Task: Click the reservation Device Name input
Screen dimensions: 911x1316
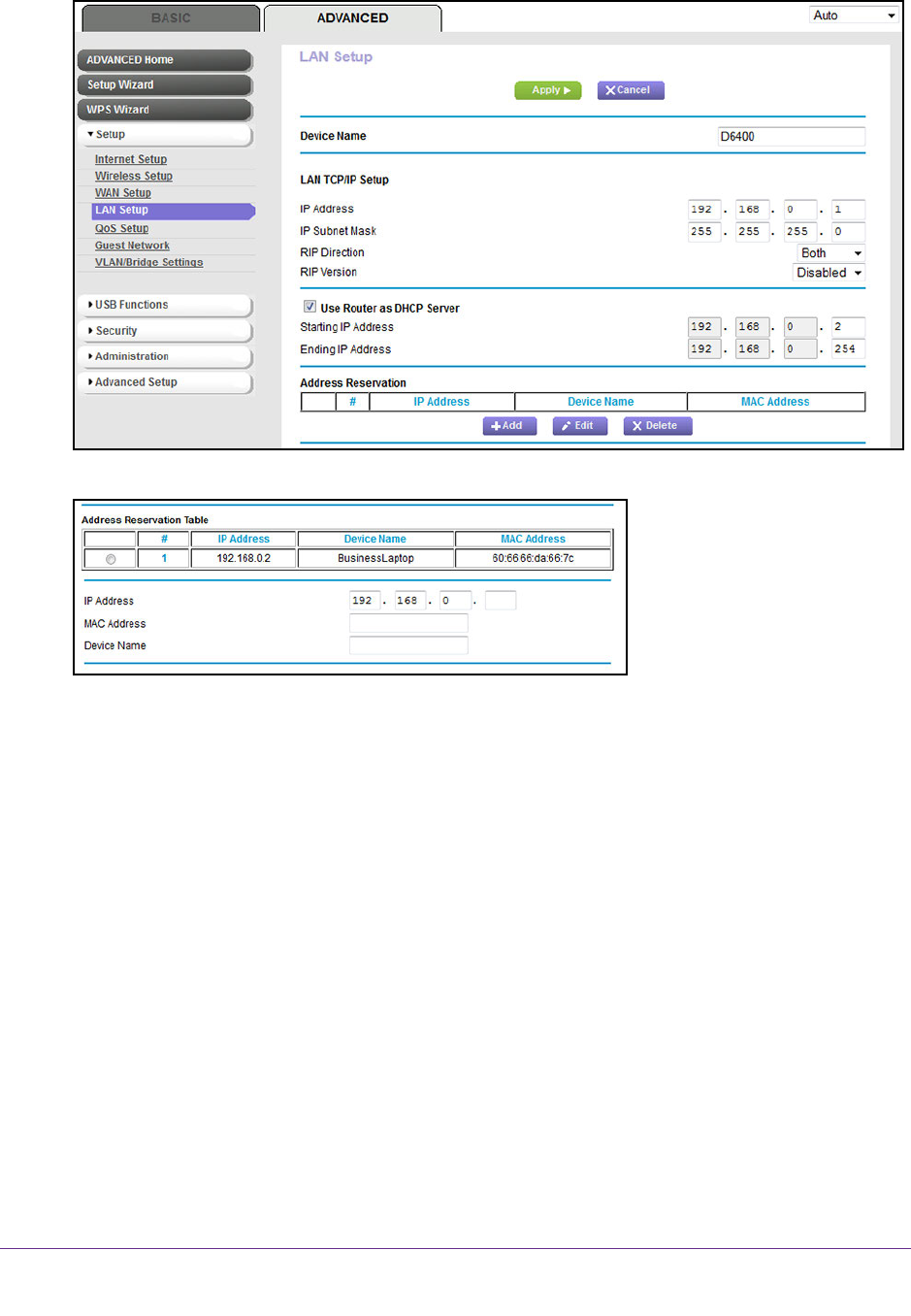Action: [x=408, y=645]
